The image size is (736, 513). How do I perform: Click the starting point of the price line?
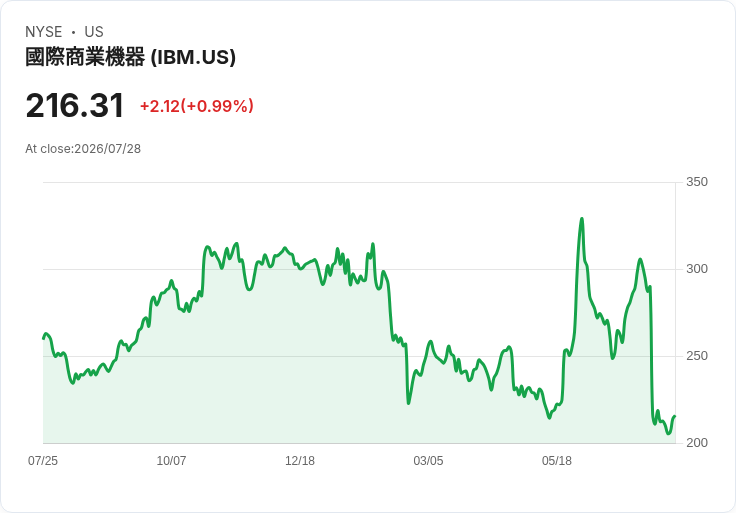tap(44, 338)
